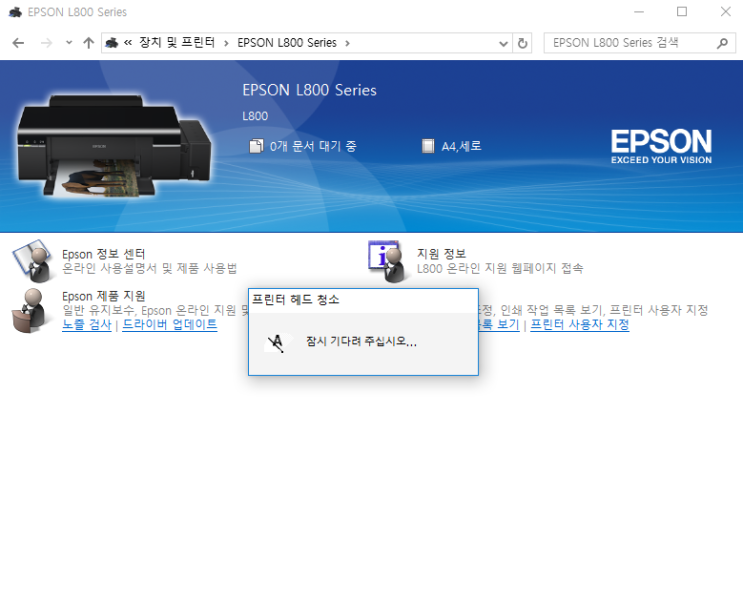The height and width of the screenshot is (600, 743).
Task: Maximize the EPSON L800 Series window
Action: (x=682, y=12)
